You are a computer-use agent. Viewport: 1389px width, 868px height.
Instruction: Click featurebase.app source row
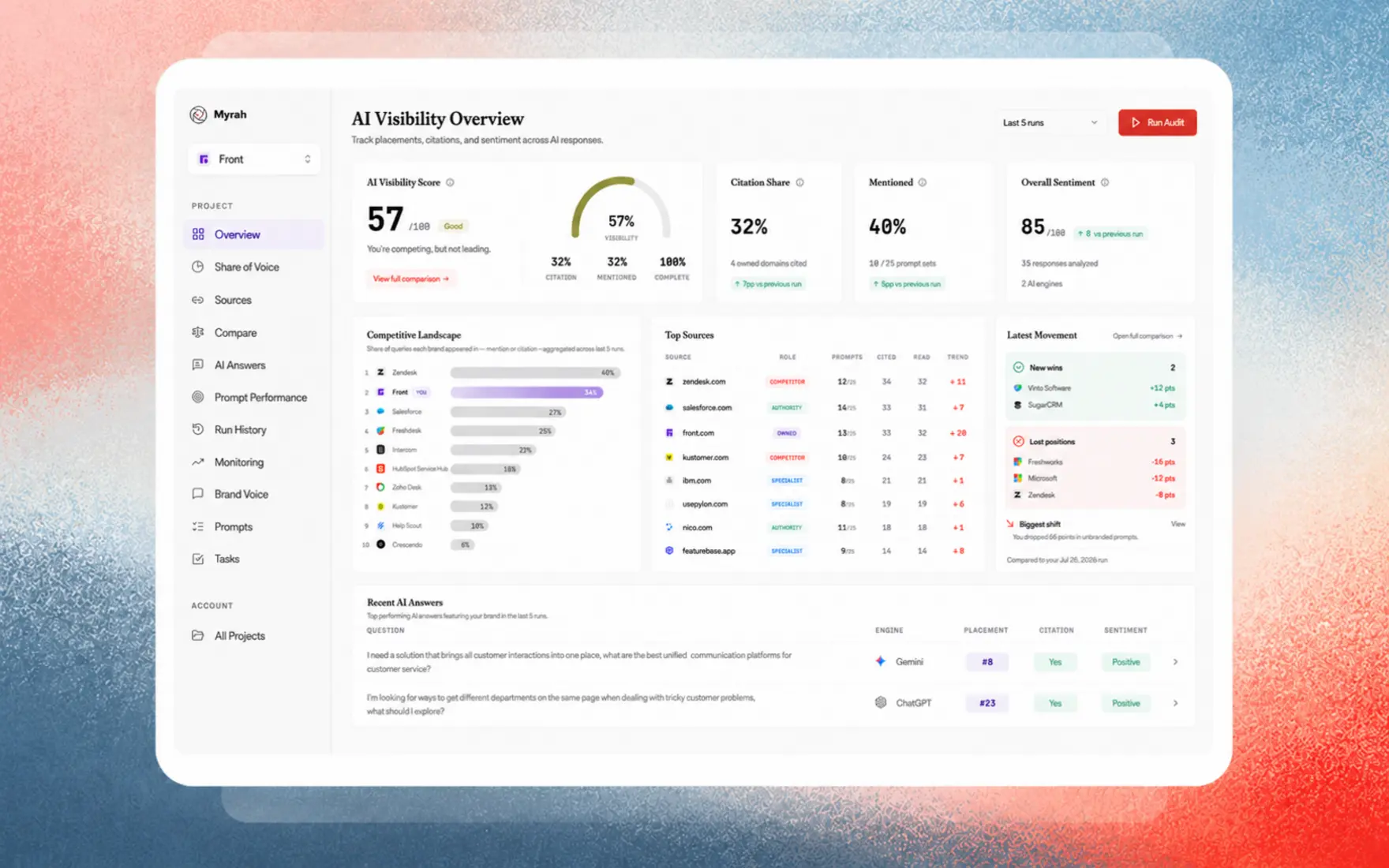pyautogui.click(x=816, y=551)
